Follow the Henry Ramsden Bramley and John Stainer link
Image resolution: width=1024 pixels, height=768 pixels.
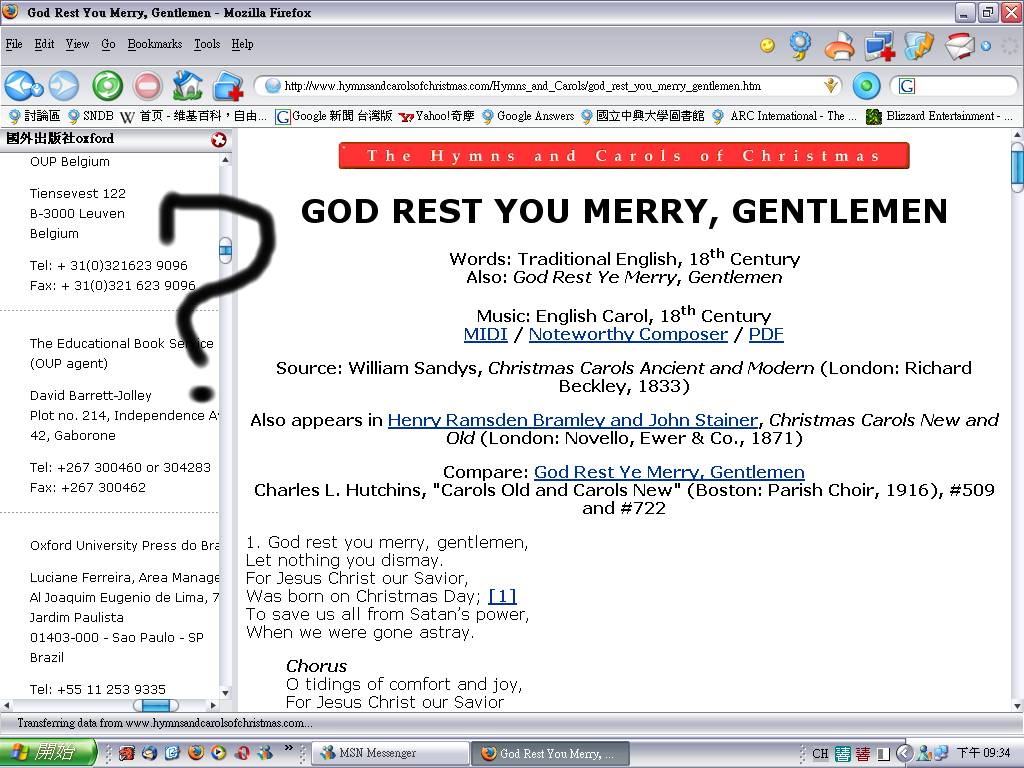(x=572, y=420)
